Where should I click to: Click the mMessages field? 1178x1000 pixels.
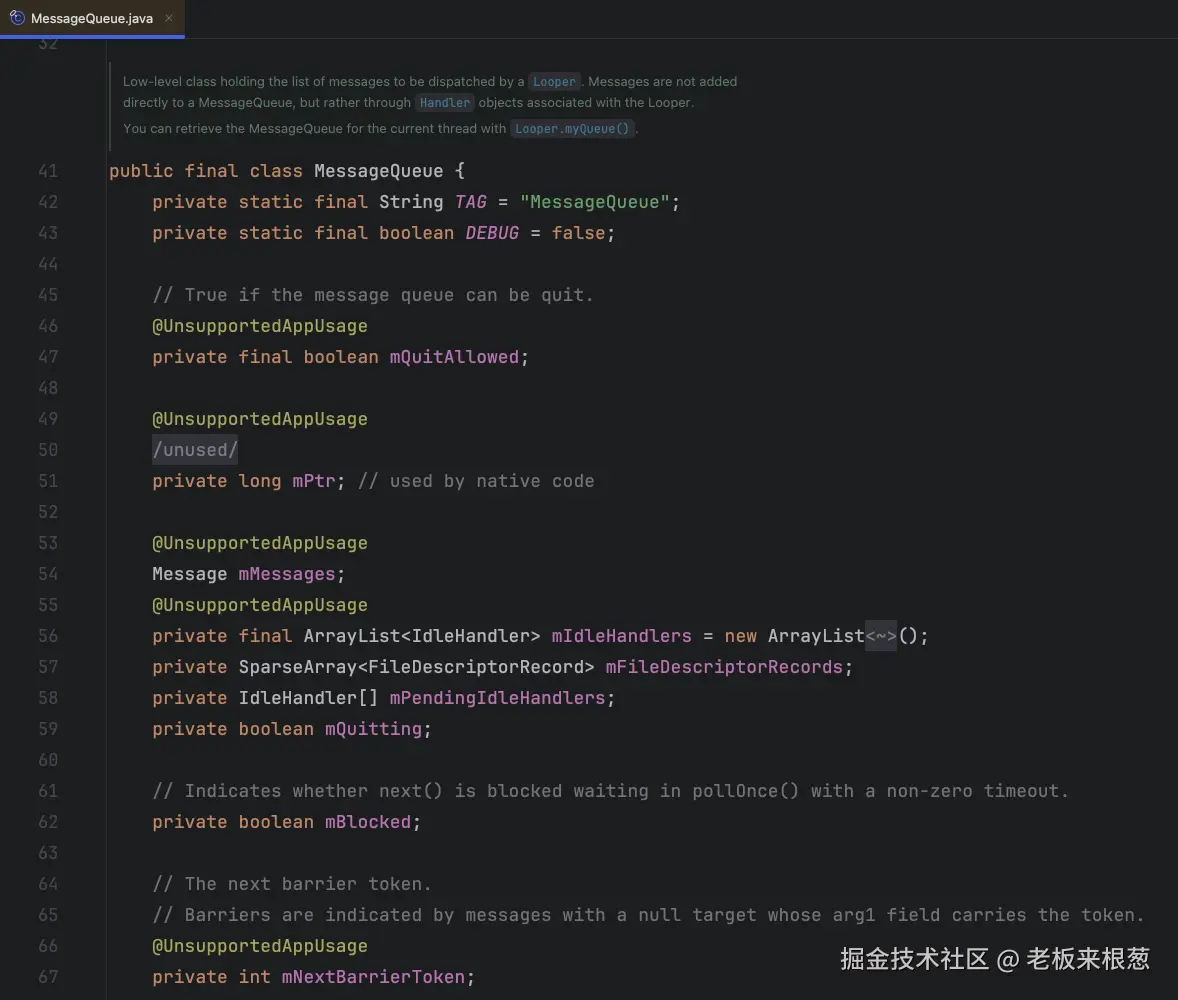286,573
